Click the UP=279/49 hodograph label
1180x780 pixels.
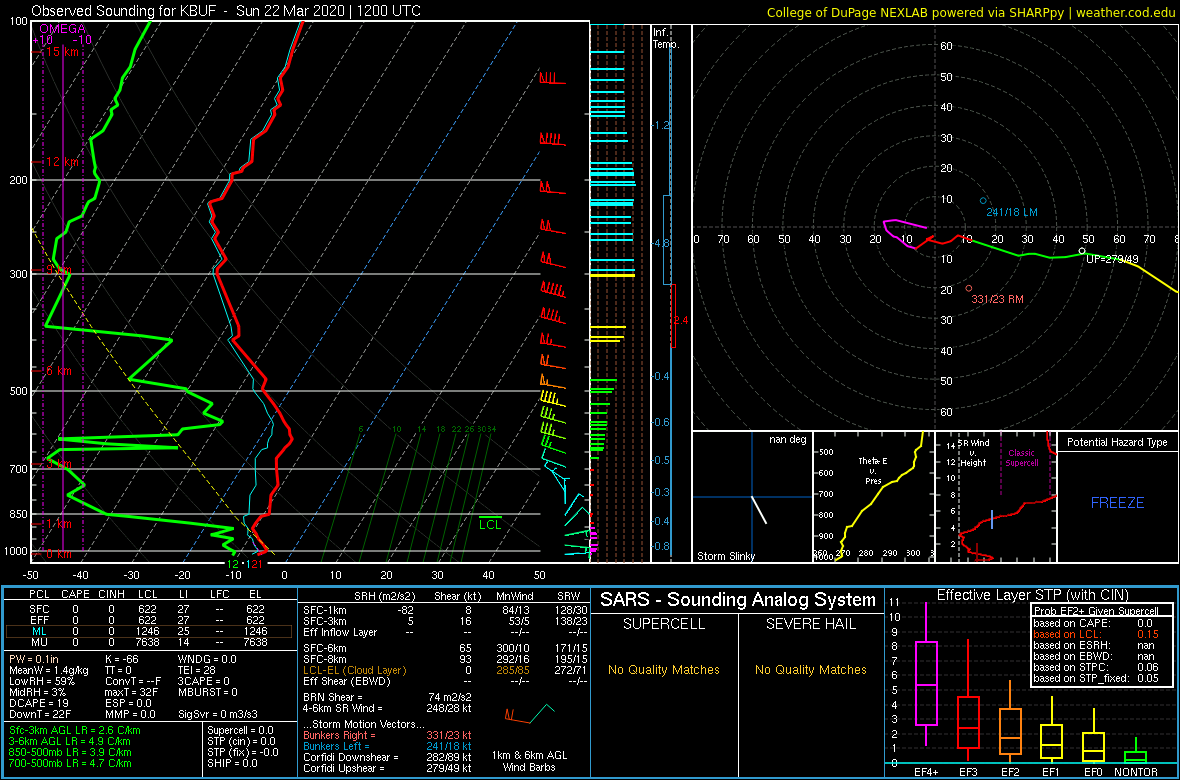coord(1113,259)
